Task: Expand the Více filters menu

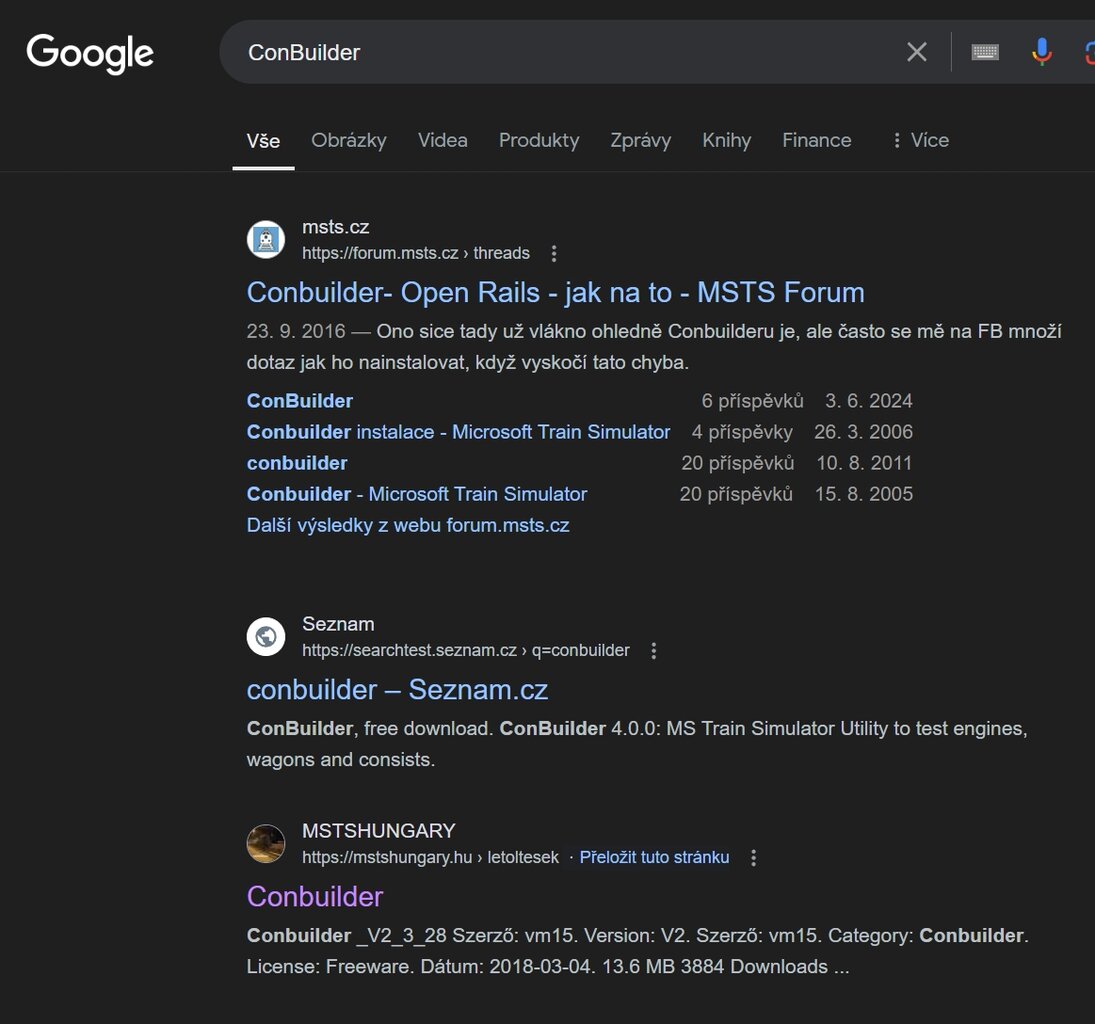Action: pos(919,140)
